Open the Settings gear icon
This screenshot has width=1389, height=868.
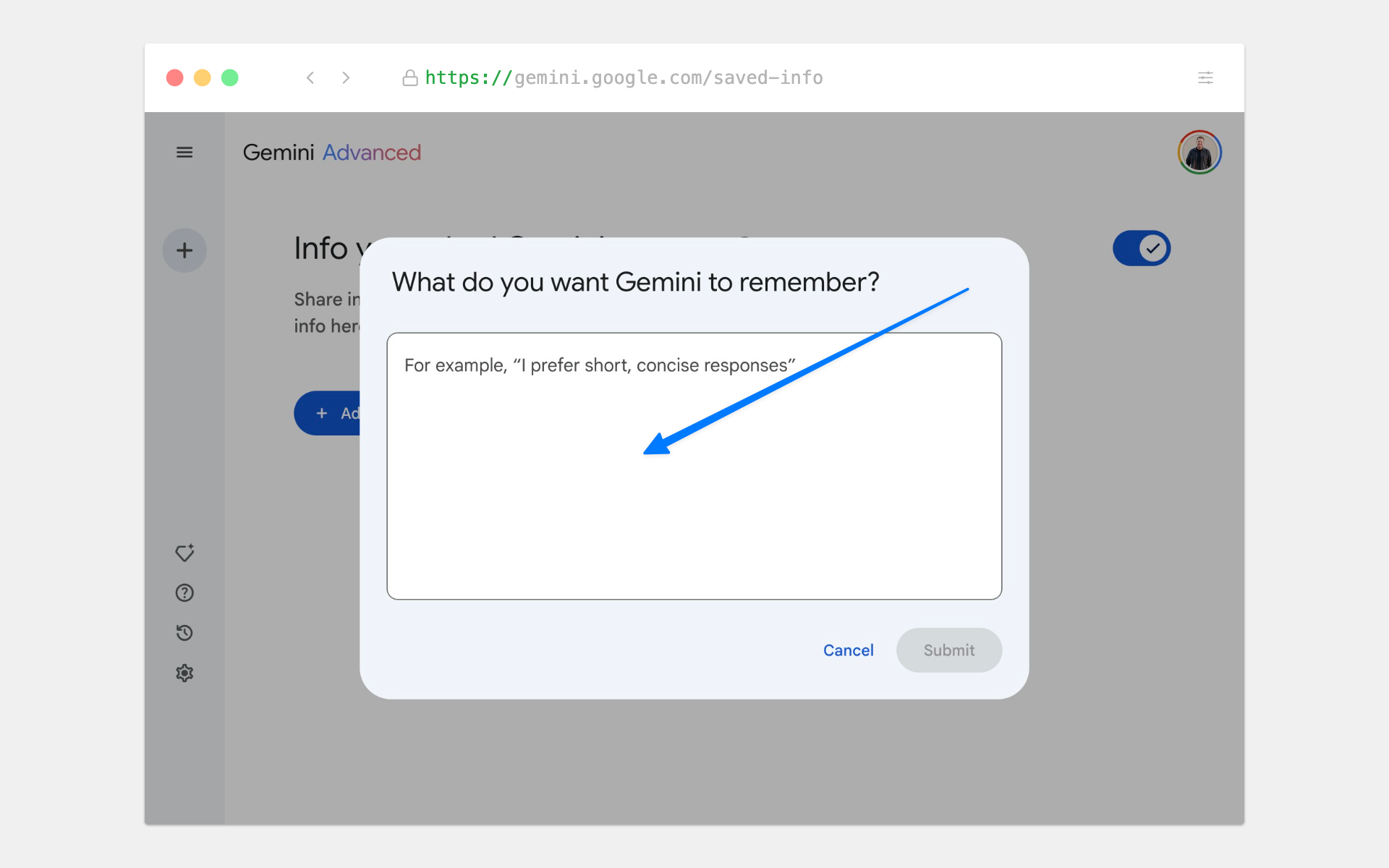pos(184,673)
